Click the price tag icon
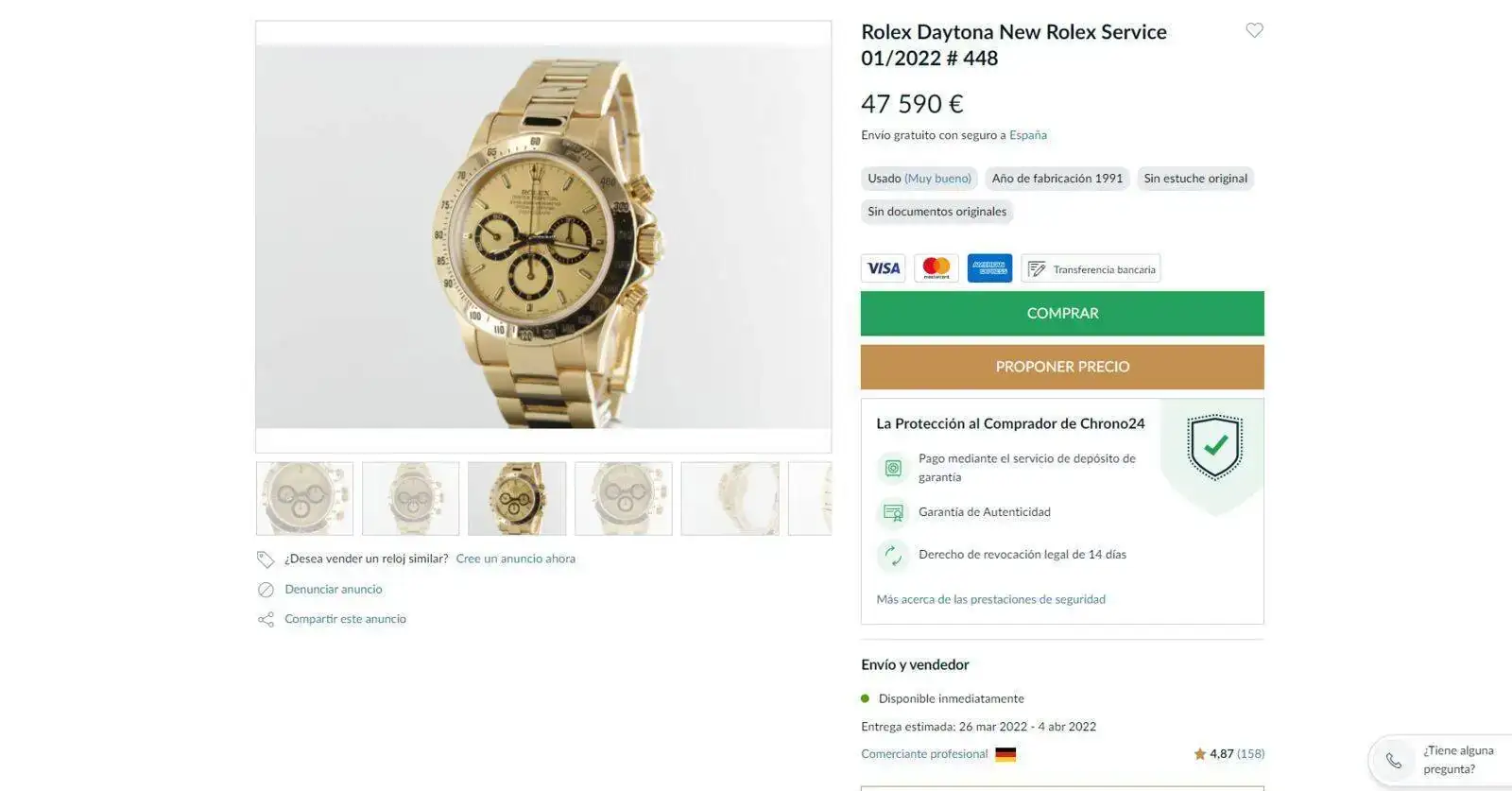Screen dimensions: 1512x791 point(266,559)
